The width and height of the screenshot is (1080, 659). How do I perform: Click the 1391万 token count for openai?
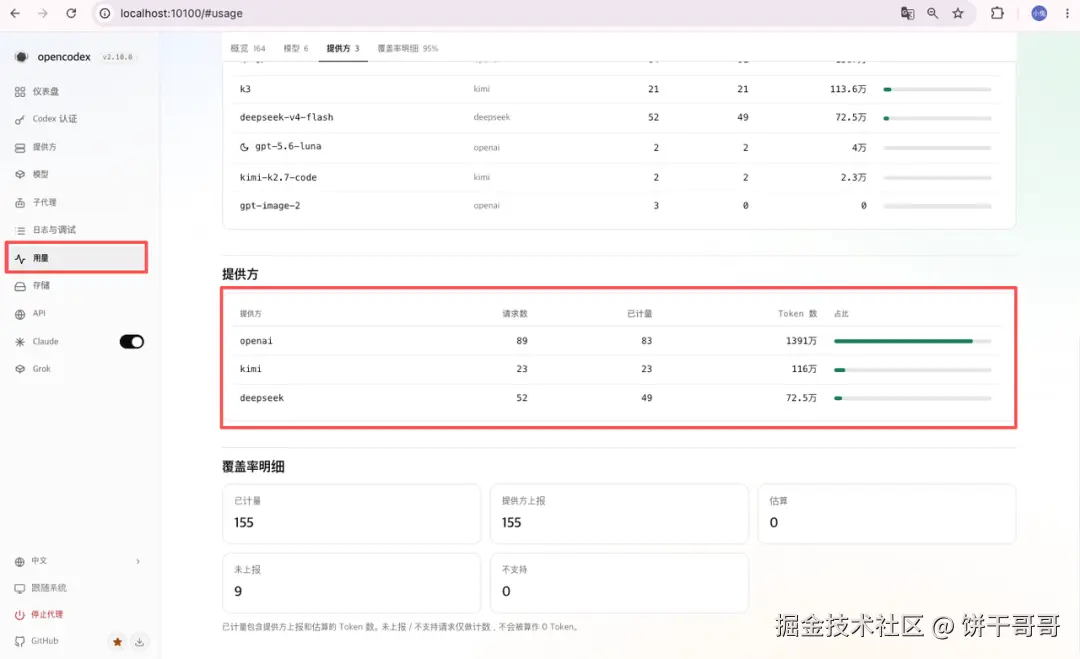pyautogui.click(x=801, y=341)
